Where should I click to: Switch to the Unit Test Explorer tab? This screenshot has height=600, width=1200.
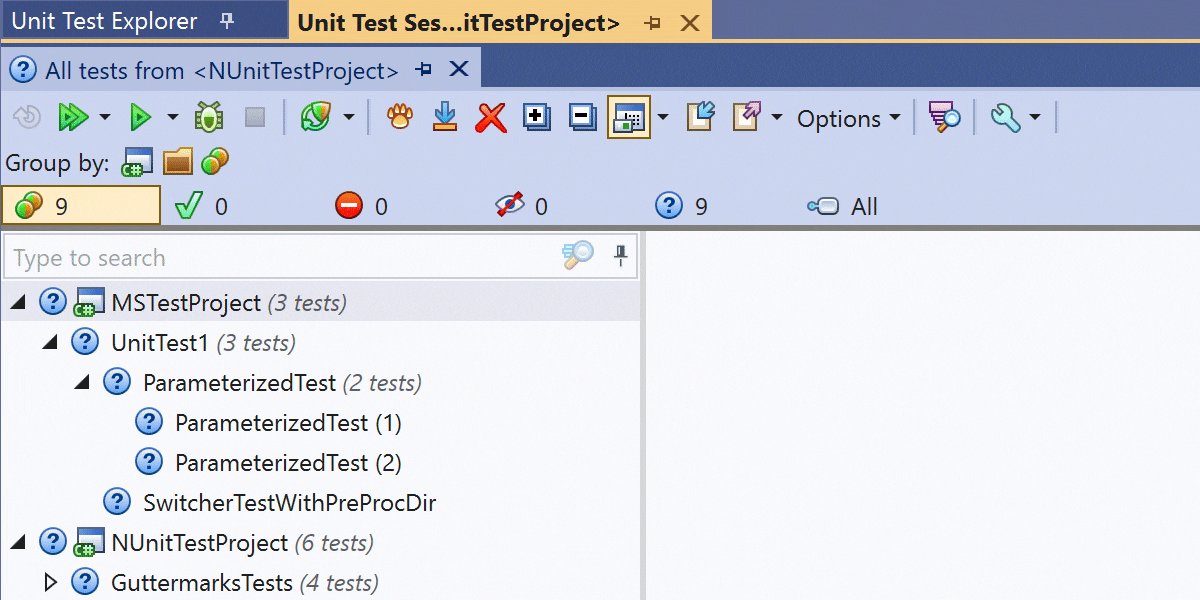[x=104, y=21]
